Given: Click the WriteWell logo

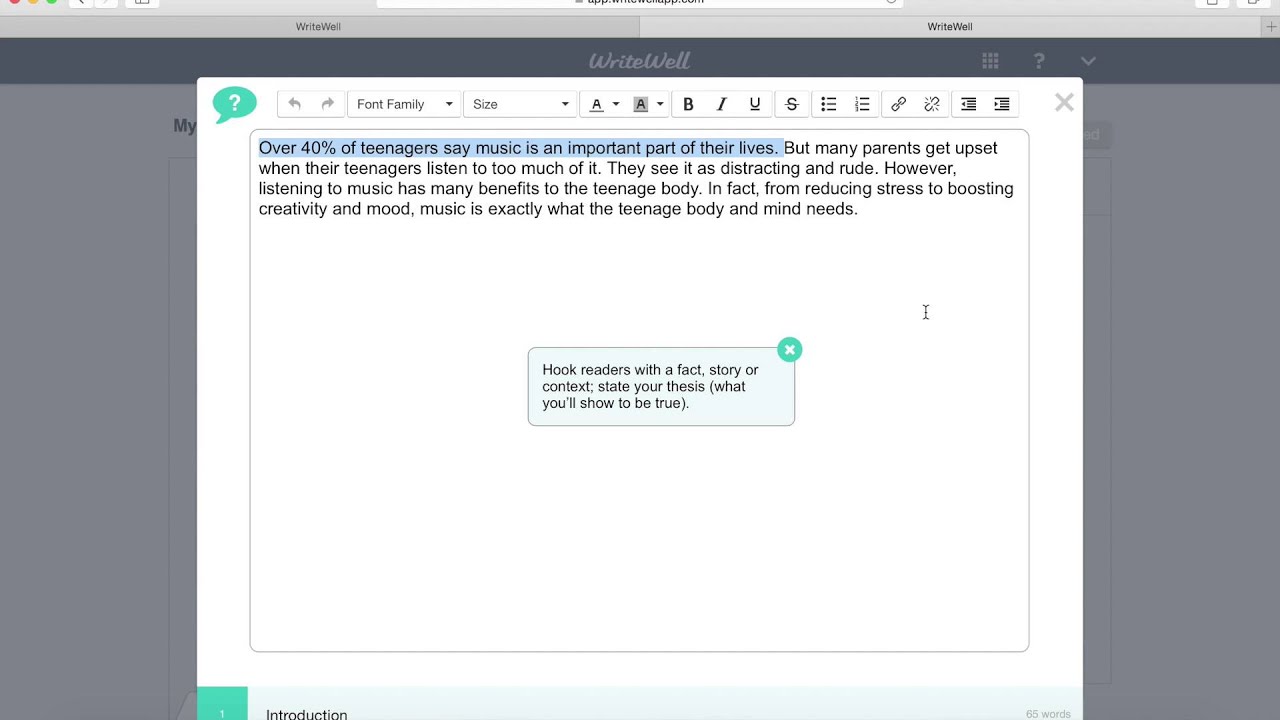Looking at the screenshot, I should pos(640,61).
